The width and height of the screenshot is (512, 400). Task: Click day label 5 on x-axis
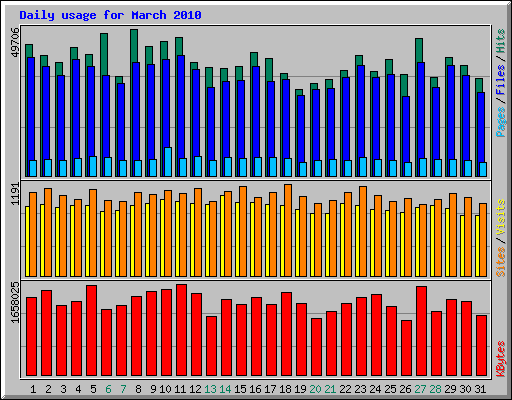point(93,389)
